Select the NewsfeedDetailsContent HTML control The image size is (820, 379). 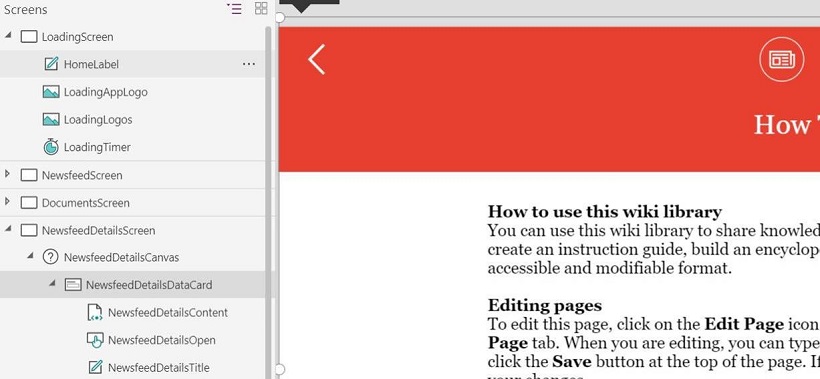[157, 313]
